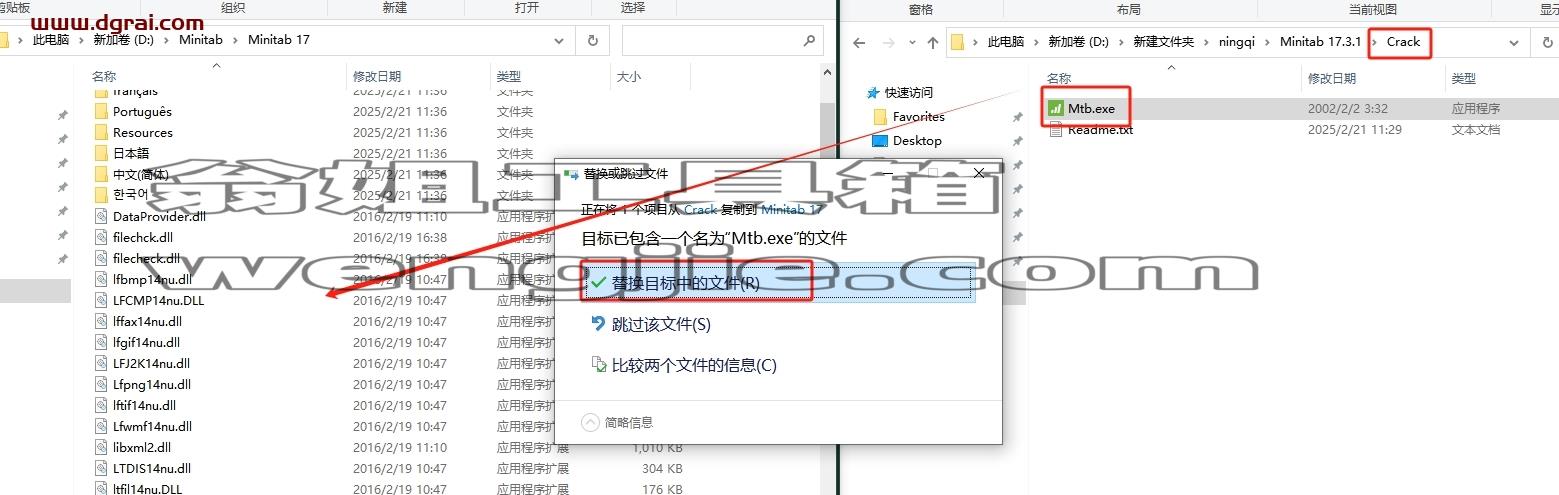Expand address dropdown in Minitab 17 window
This screenshot has width=1559, height=495.
tap(560, 41)
